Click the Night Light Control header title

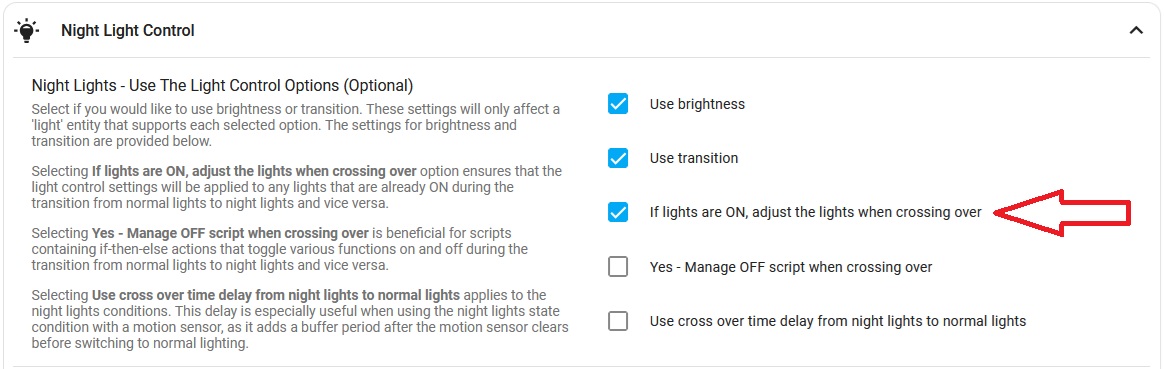[128, 30]
